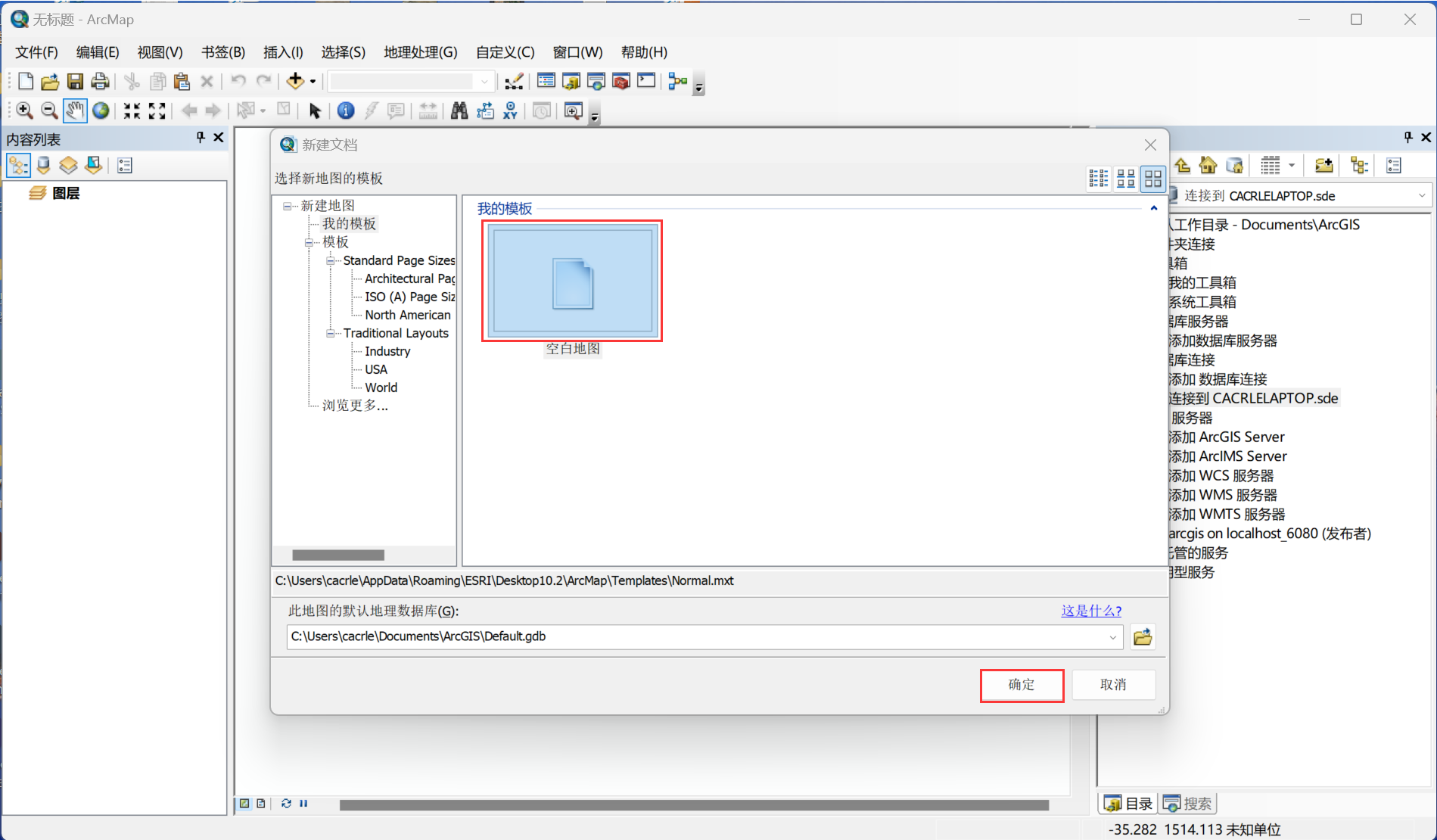Open the Create Viewer Window tool
This screenshot has width=1437, height=840.
coord(574,110)
